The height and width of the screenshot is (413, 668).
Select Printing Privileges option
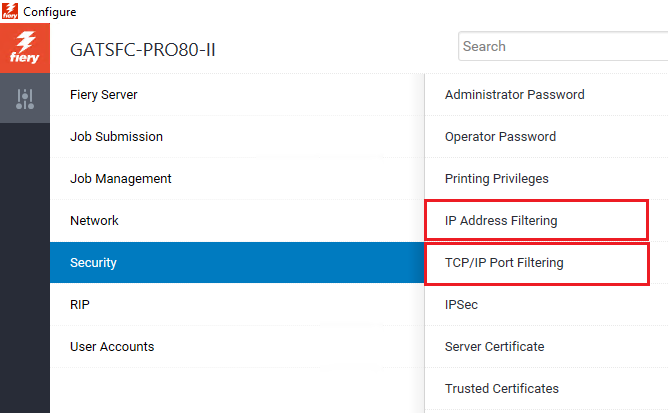pyautogui.click(x=496, y=179)
